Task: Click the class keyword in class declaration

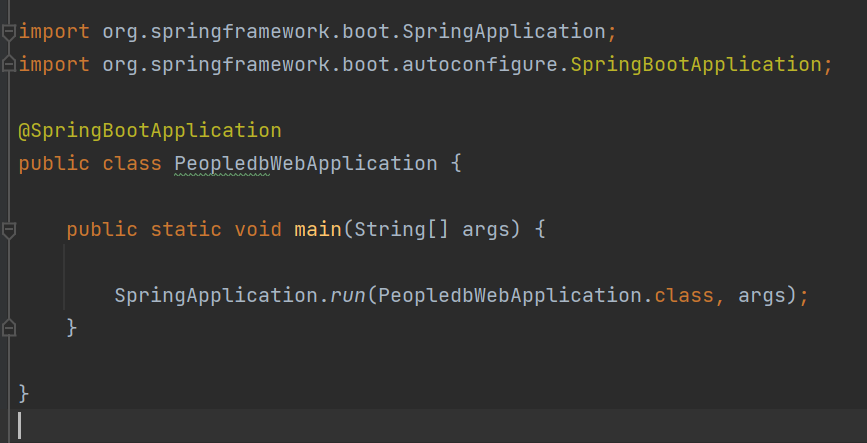Action: tap(132, 164)
